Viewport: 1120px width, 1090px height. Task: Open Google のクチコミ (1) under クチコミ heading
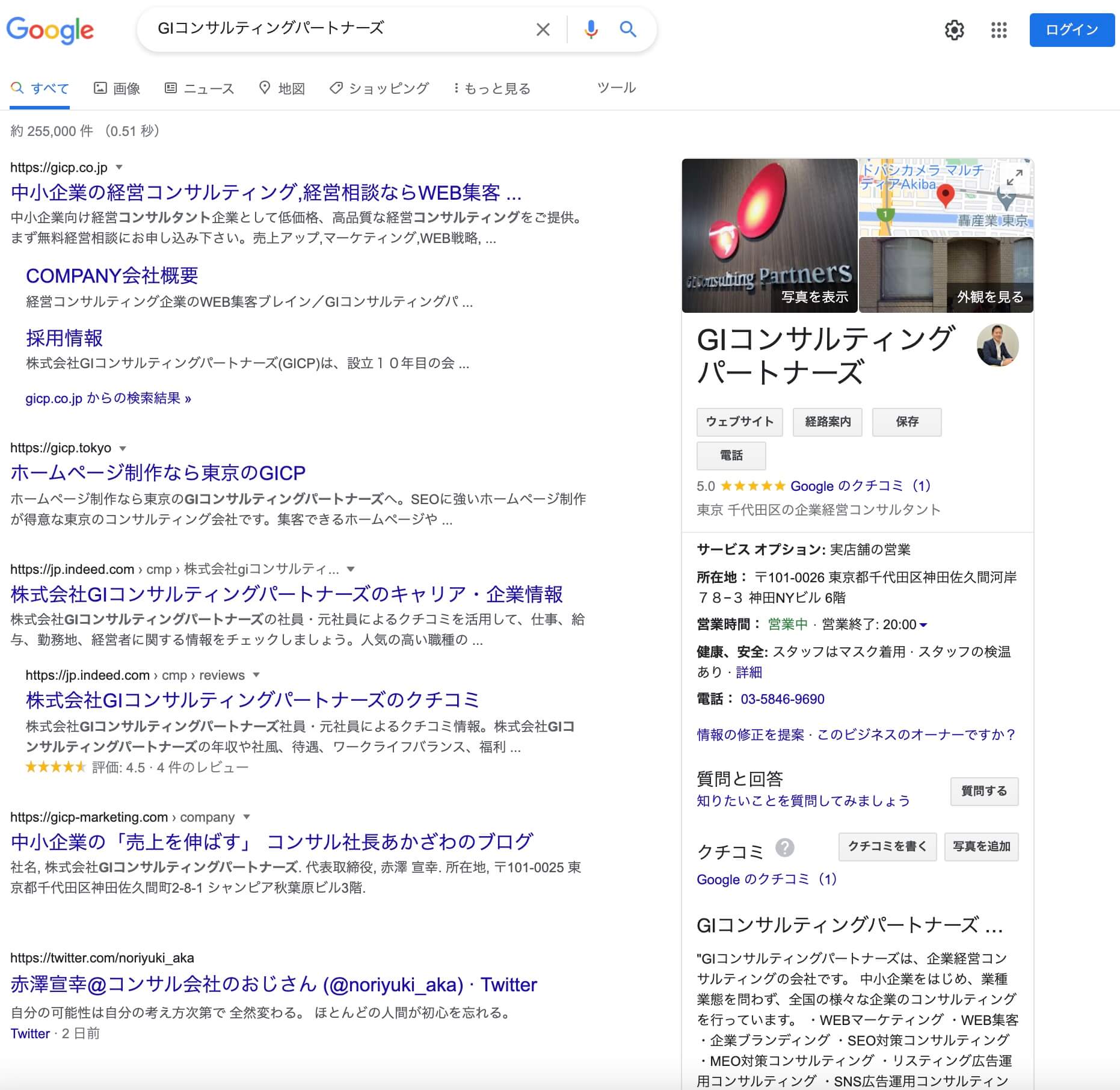point(767,879)
